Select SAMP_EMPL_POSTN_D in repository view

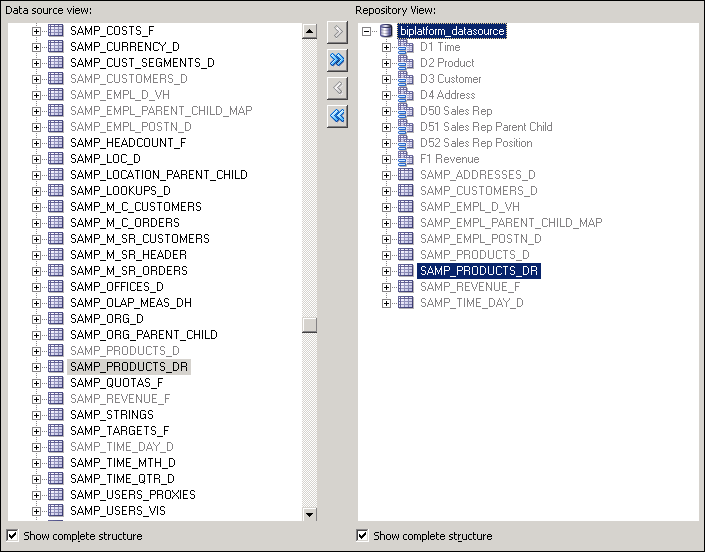click(x=481, y=239)
